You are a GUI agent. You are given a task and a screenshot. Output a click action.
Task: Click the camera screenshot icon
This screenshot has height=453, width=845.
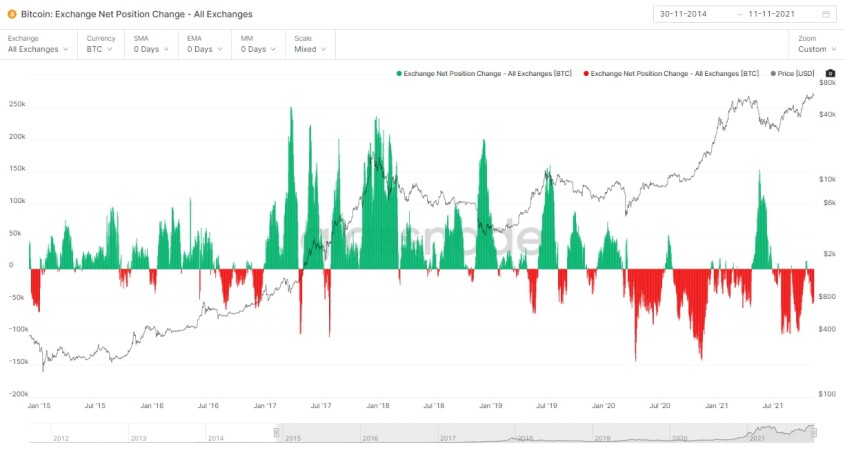[830, 73]
